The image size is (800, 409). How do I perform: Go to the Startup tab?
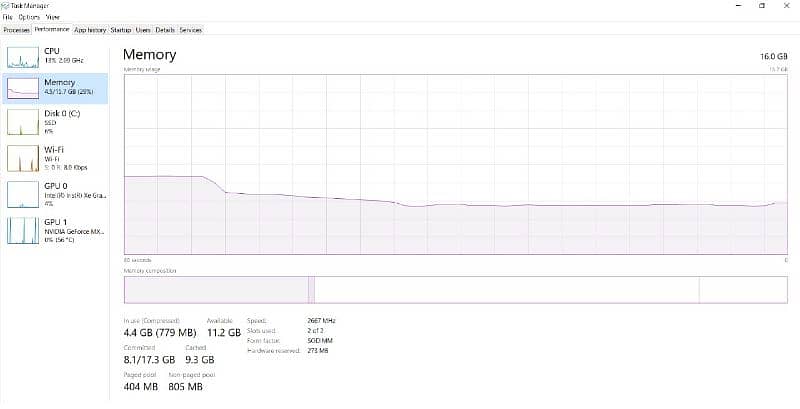click(x=120, y=30)
